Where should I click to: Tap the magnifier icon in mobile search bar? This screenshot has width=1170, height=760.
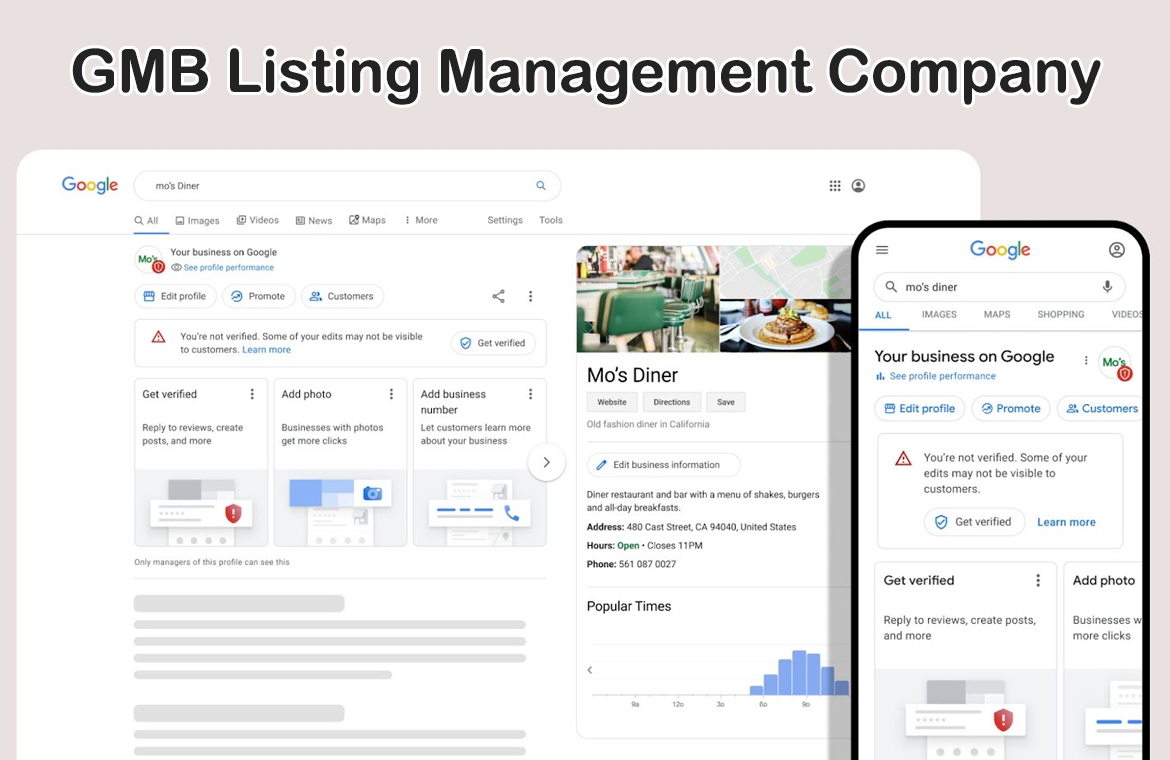pyautogui.click(x=891, y=286)
